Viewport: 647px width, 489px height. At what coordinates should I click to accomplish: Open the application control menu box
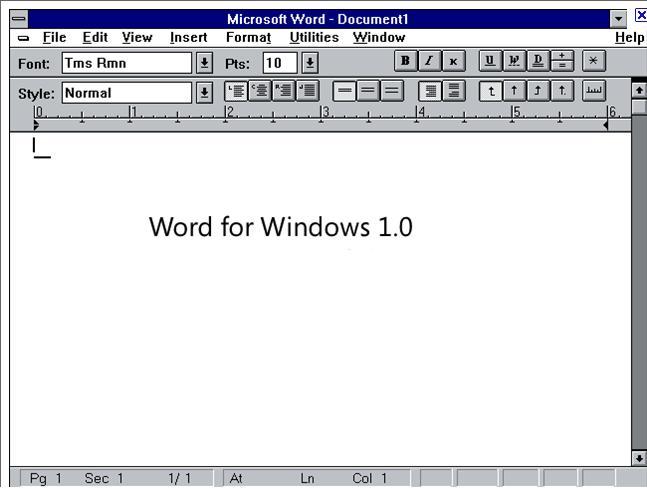tap(19, 19)
